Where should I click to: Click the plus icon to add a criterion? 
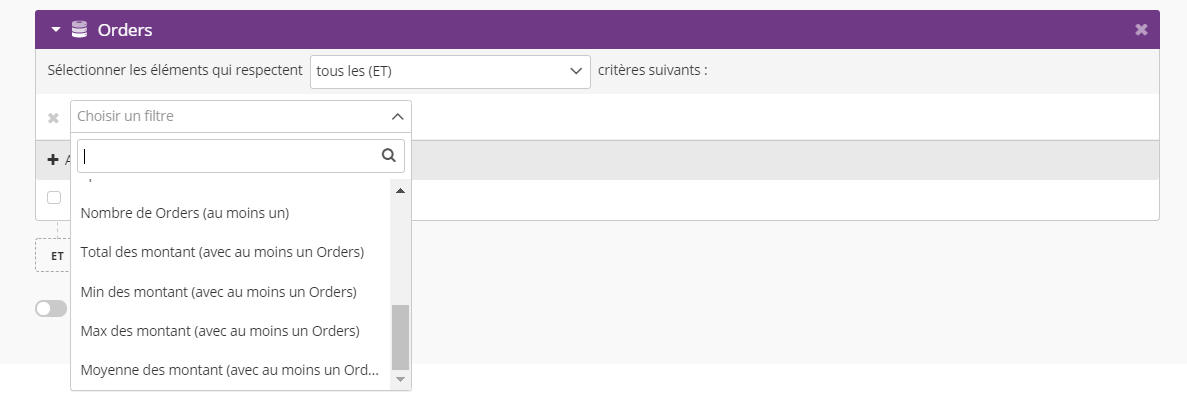(53, 160)
